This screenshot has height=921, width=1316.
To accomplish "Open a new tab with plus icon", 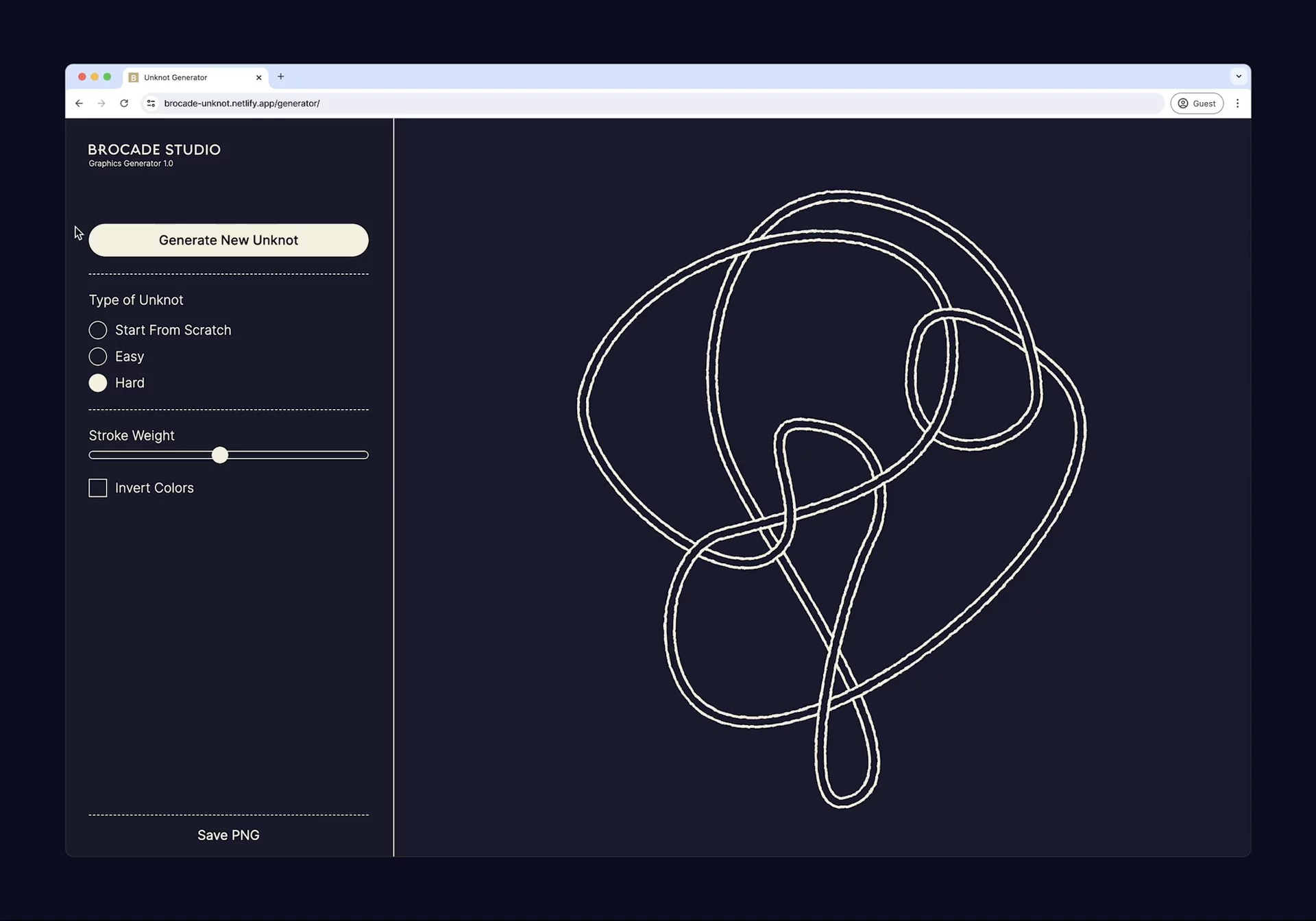I will point(280,77).
